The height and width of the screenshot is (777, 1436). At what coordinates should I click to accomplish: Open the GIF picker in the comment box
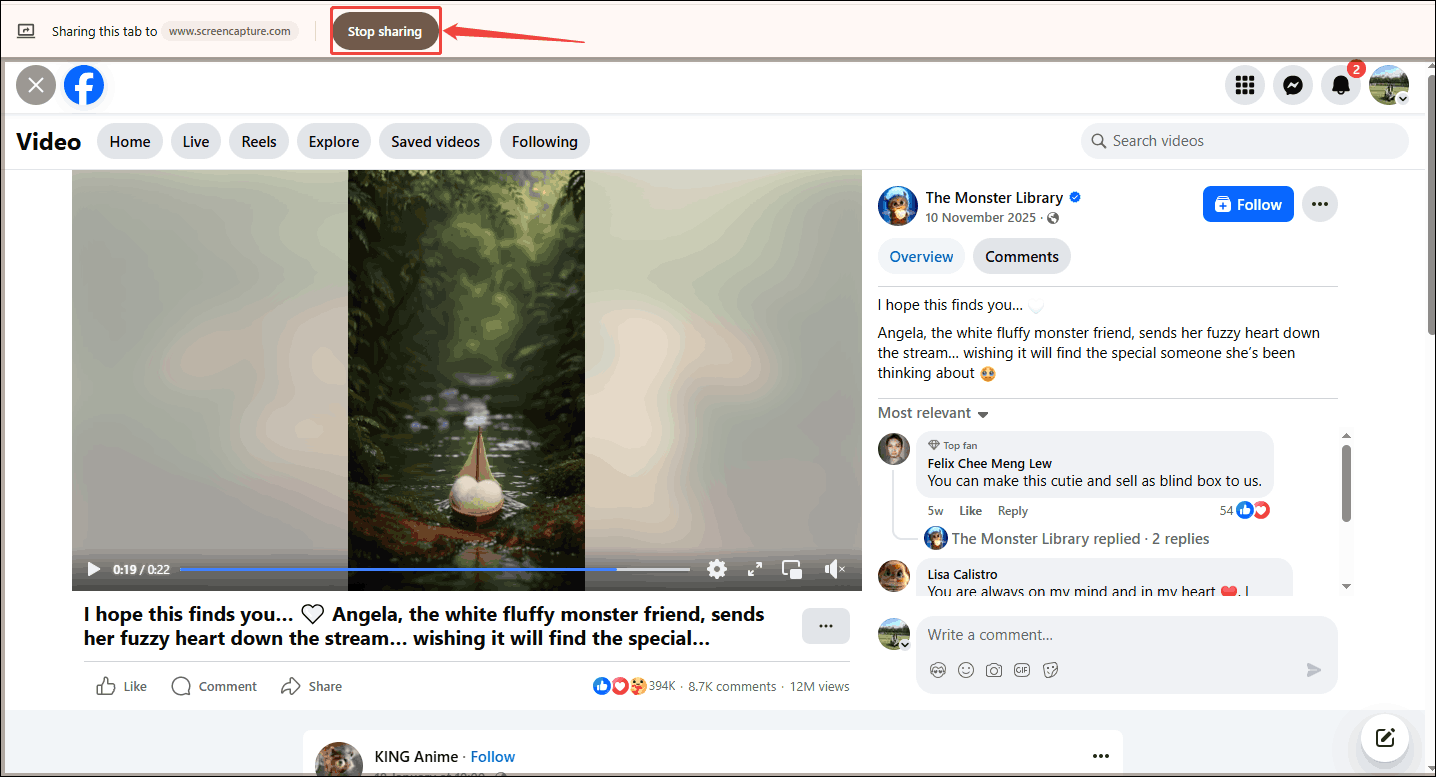(1022, 670)
